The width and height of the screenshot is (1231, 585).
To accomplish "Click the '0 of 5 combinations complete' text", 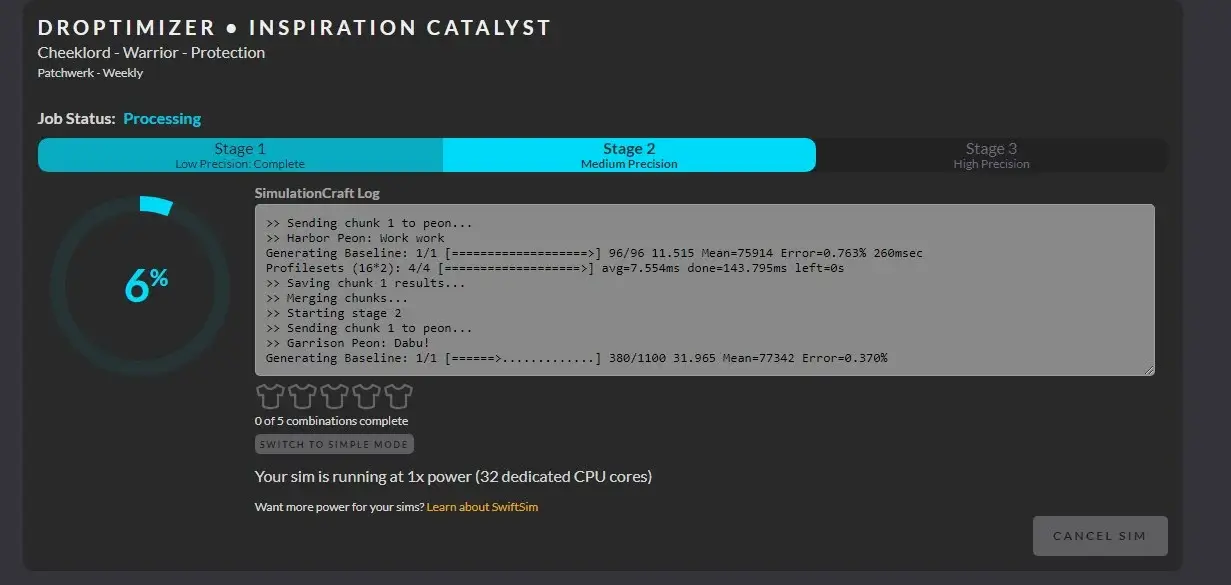I will click(x=331, y=421).
